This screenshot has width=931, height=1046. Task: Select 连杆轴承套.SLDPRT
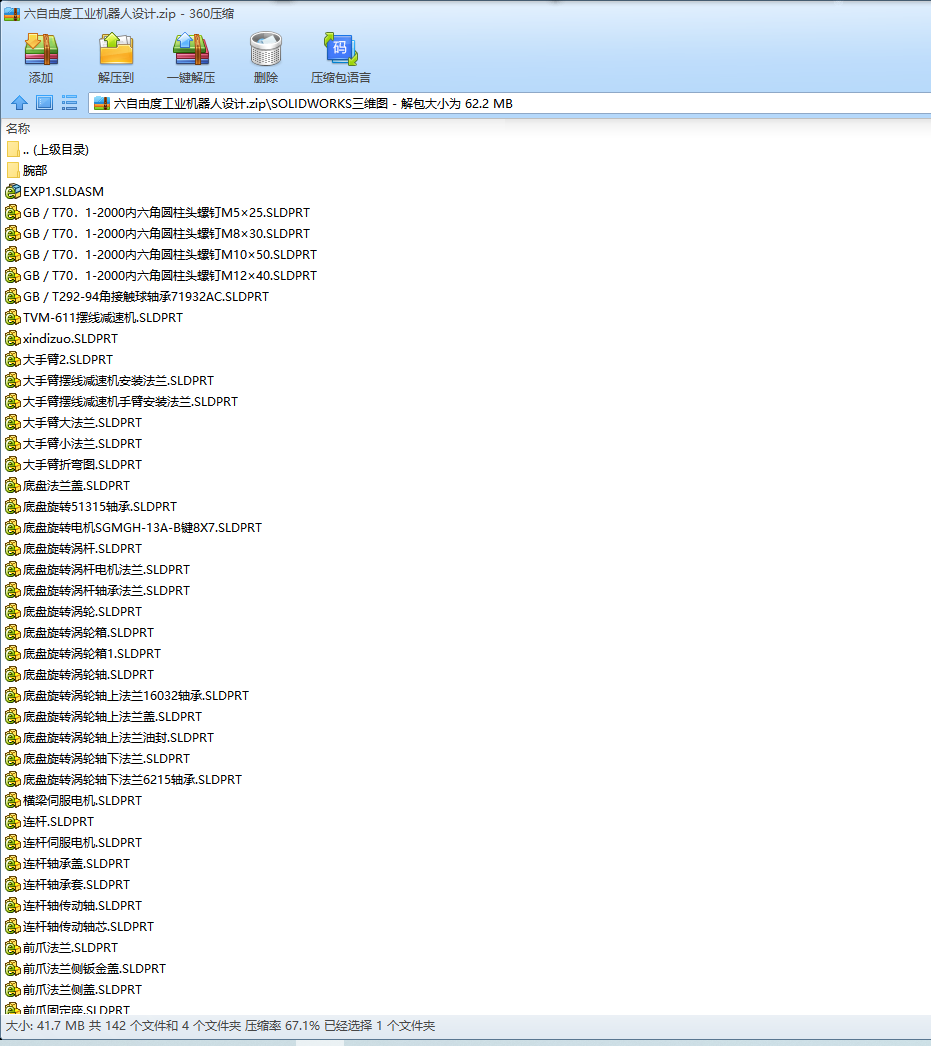[x=68, y=885]
